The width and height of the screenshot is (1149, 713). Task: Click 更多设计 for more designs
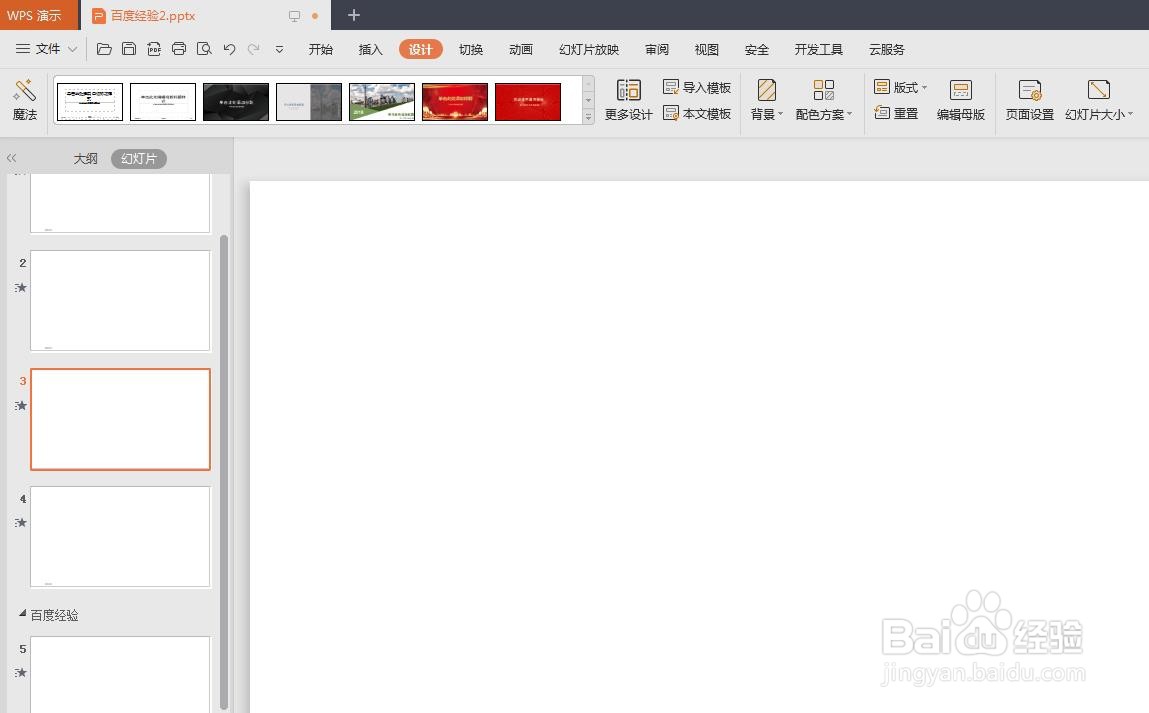[x=628, y=100]
